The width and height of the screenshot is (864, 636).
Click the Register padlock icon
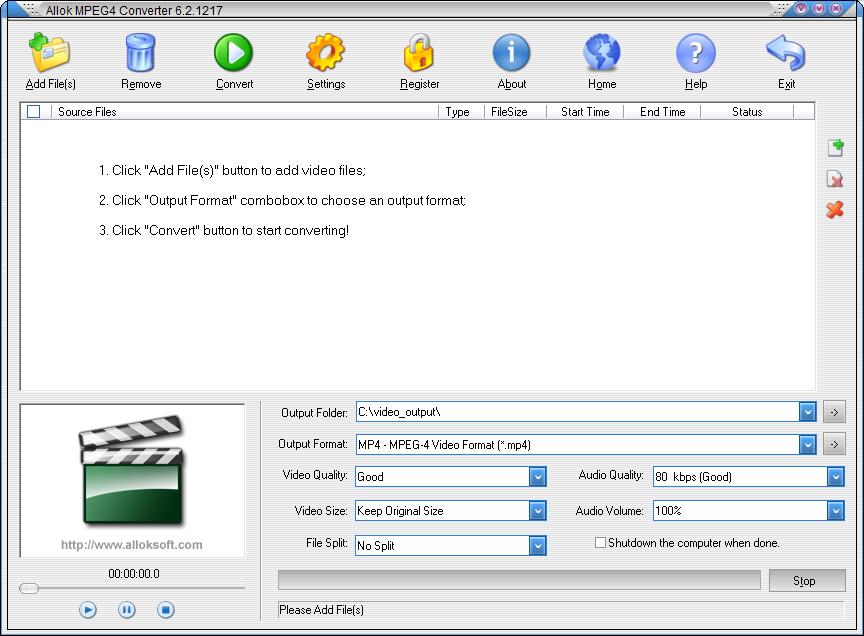coord(419,53)
